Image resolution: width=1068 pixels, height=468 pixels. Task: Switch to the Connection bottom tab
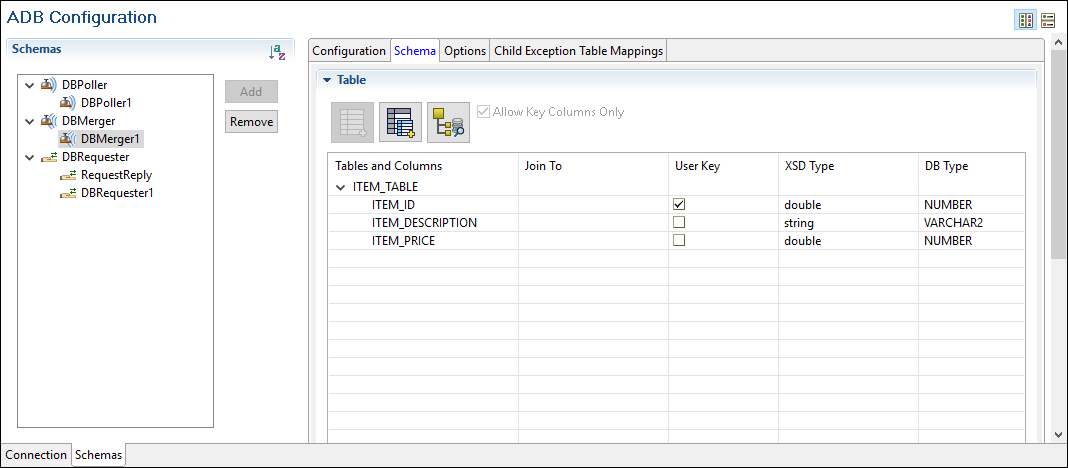(36, 455)
